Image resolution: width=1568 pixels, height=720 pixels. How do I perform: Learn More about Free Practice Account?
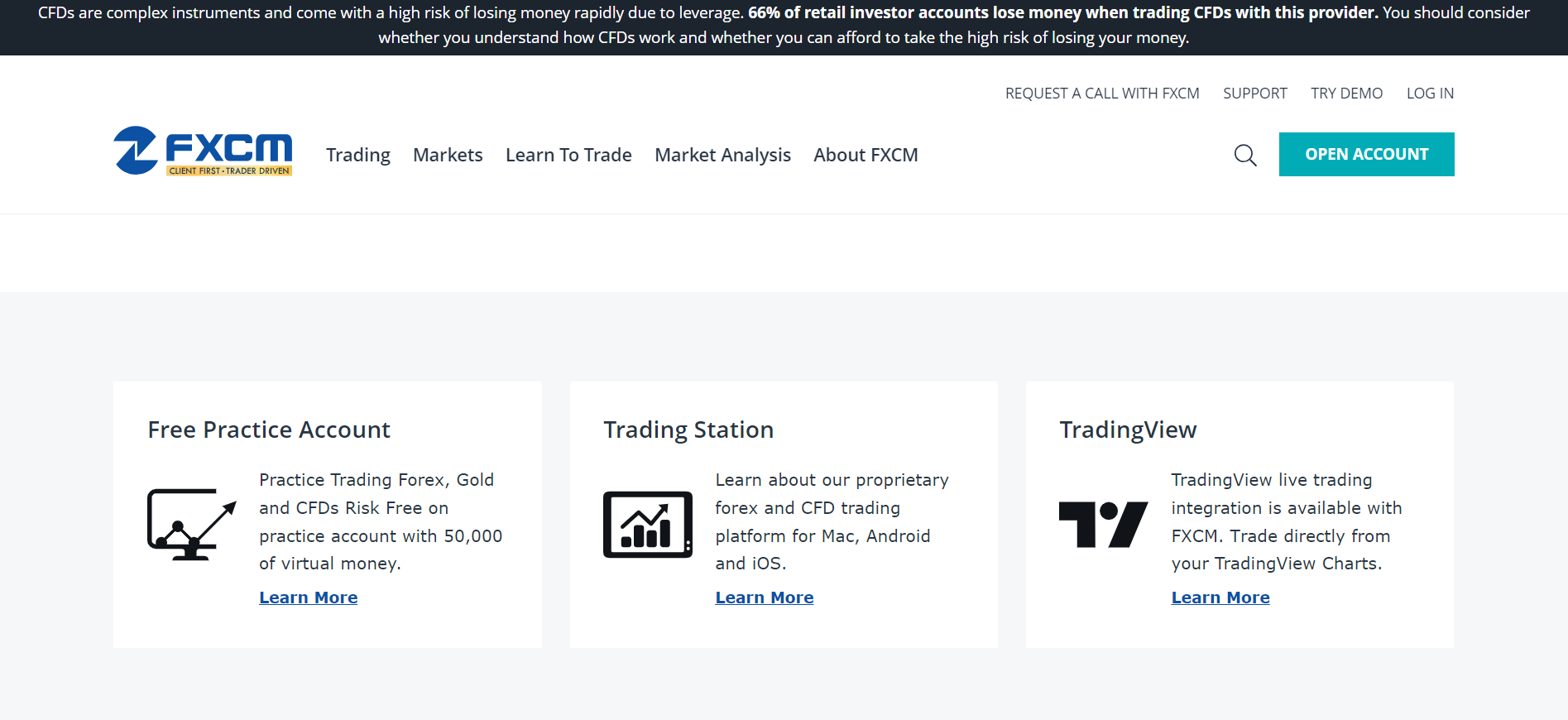(309, 598)
